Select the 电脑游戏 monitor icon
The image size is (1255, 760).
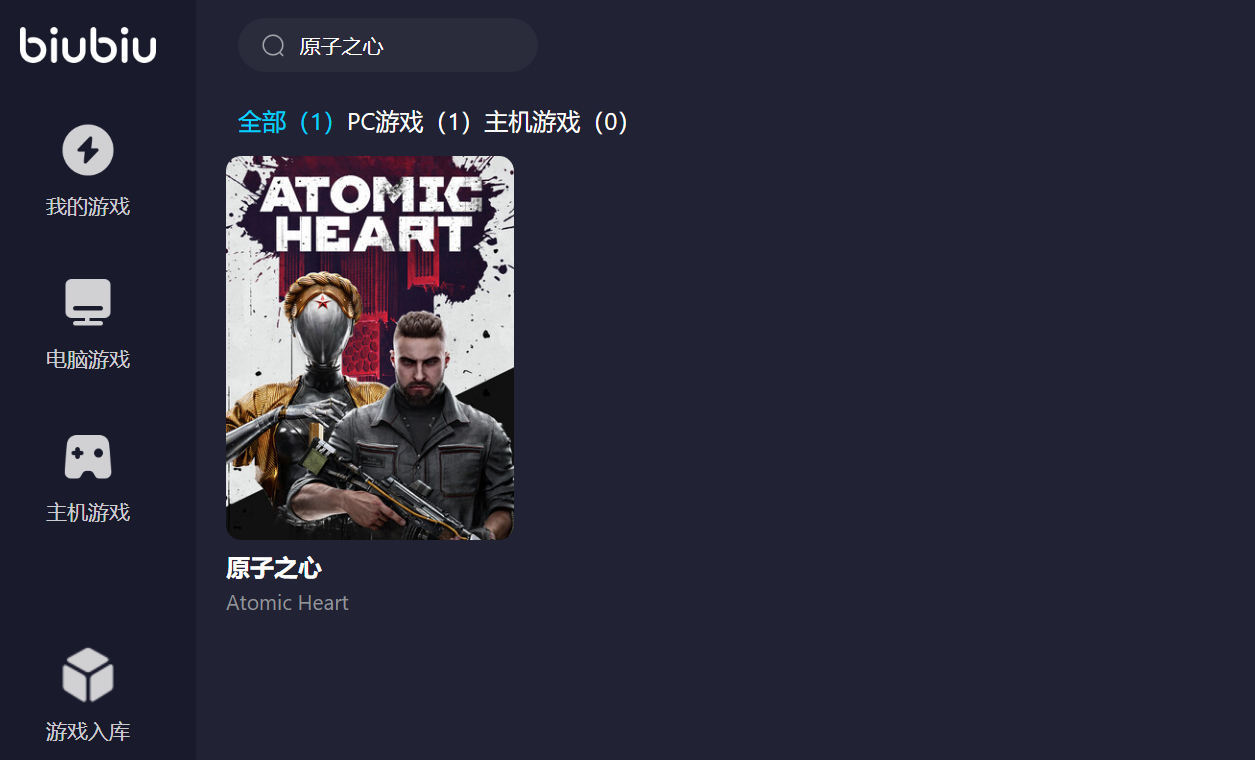pyautogui.click(x=88, y=302)
